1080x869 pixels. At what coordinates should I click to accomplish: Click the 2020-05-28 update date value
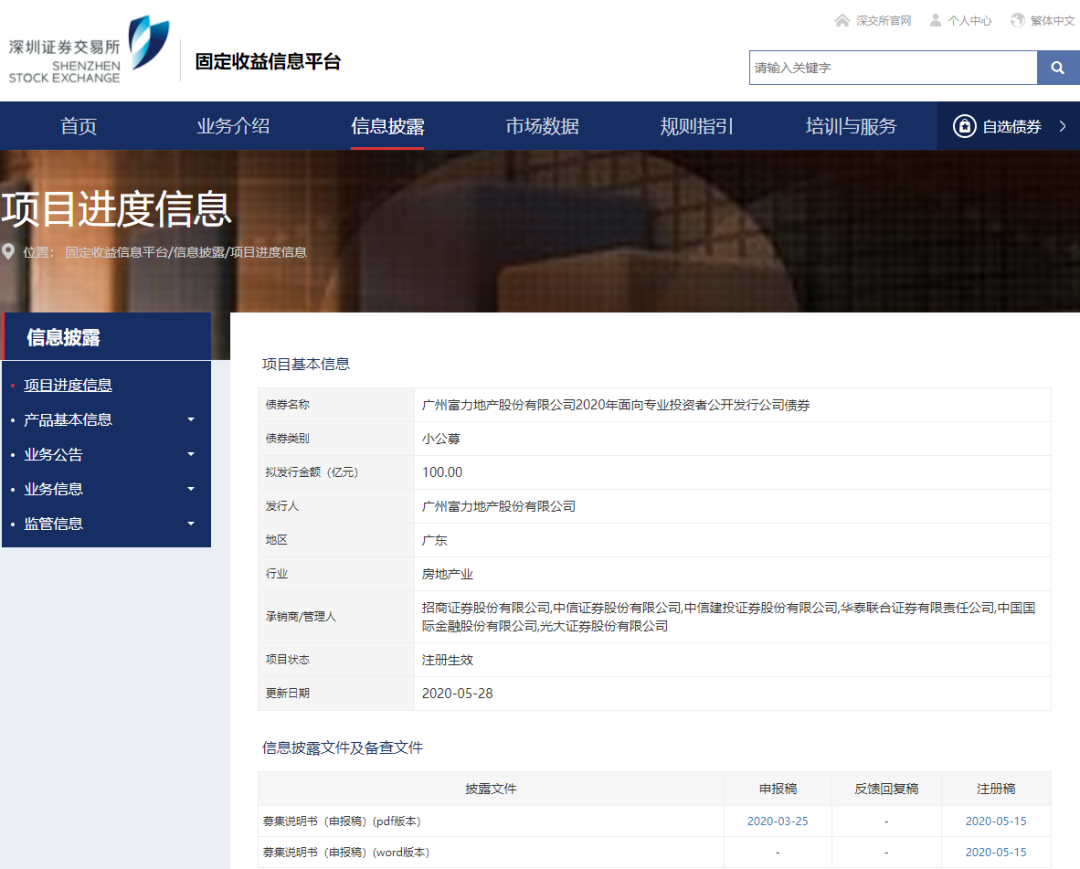[457, 693]
